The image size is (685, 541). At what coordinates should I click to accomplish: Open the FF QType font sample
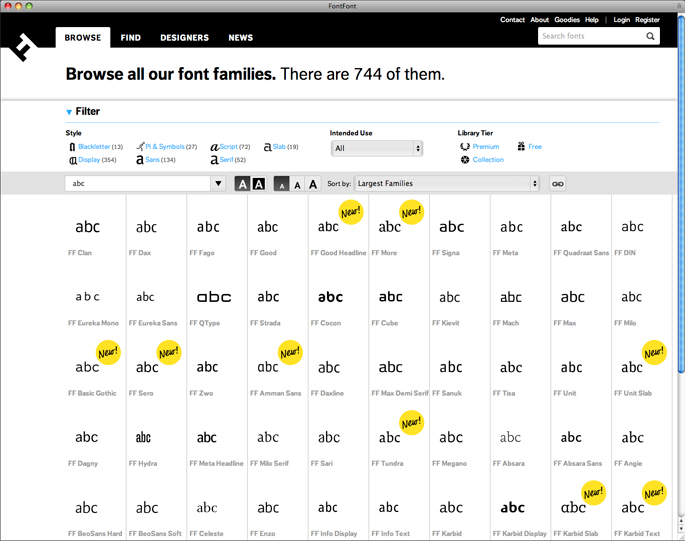[214, 298]
